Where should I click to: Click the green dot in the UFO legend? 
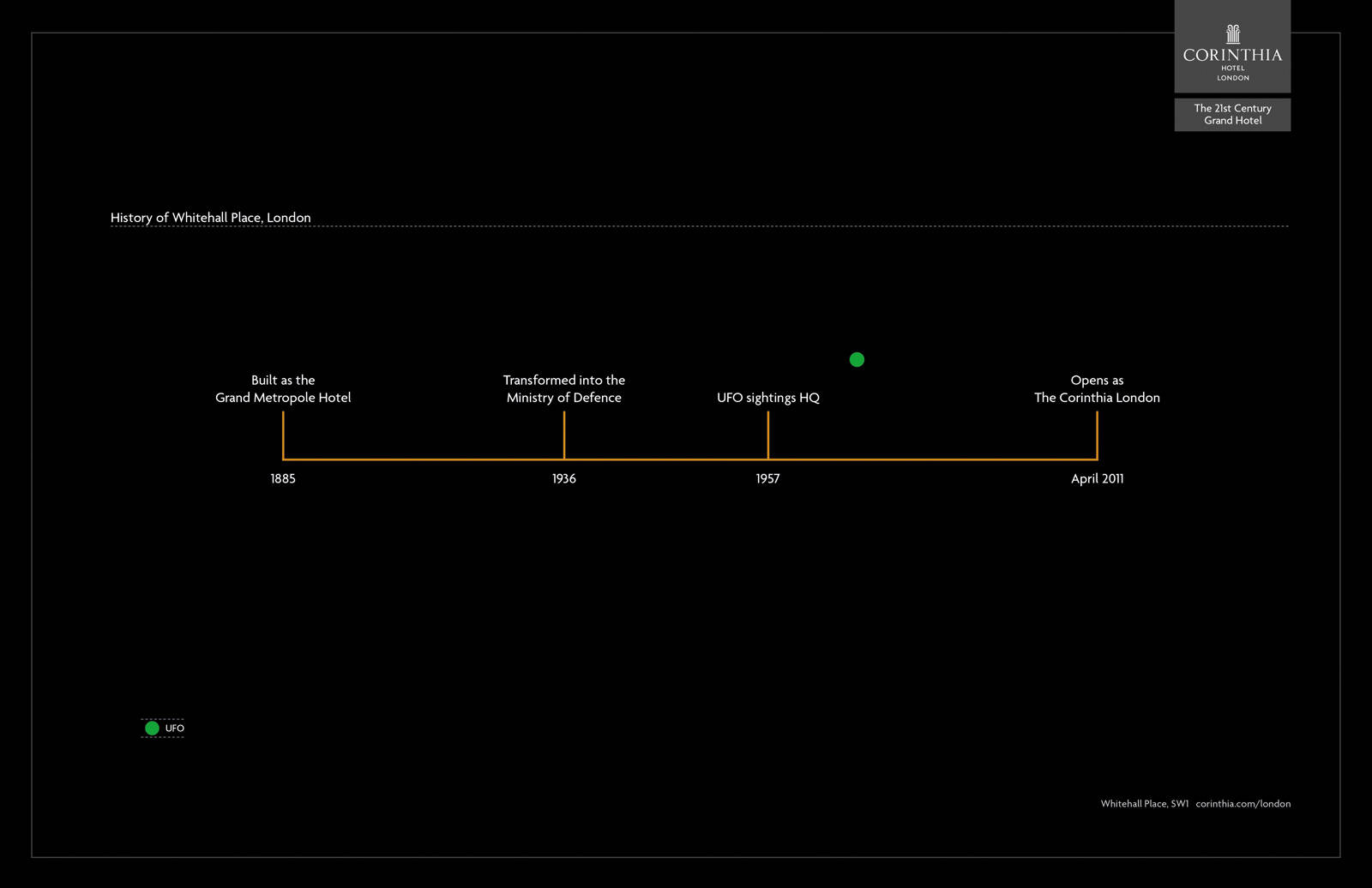click(152, 728)
